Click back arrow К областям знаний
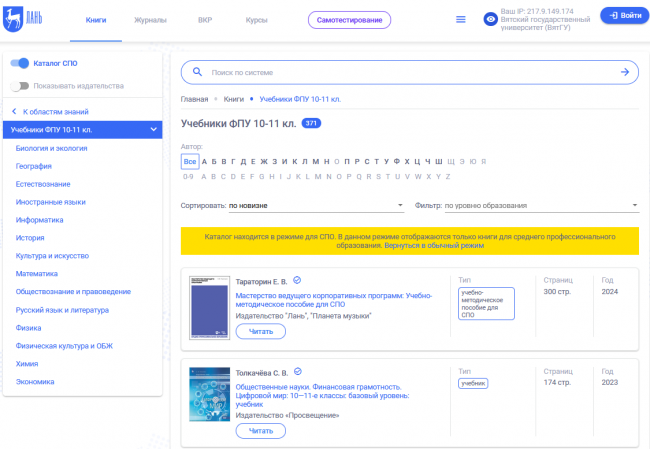This screenshot has width=650, height=449. (x=15, y=111)
